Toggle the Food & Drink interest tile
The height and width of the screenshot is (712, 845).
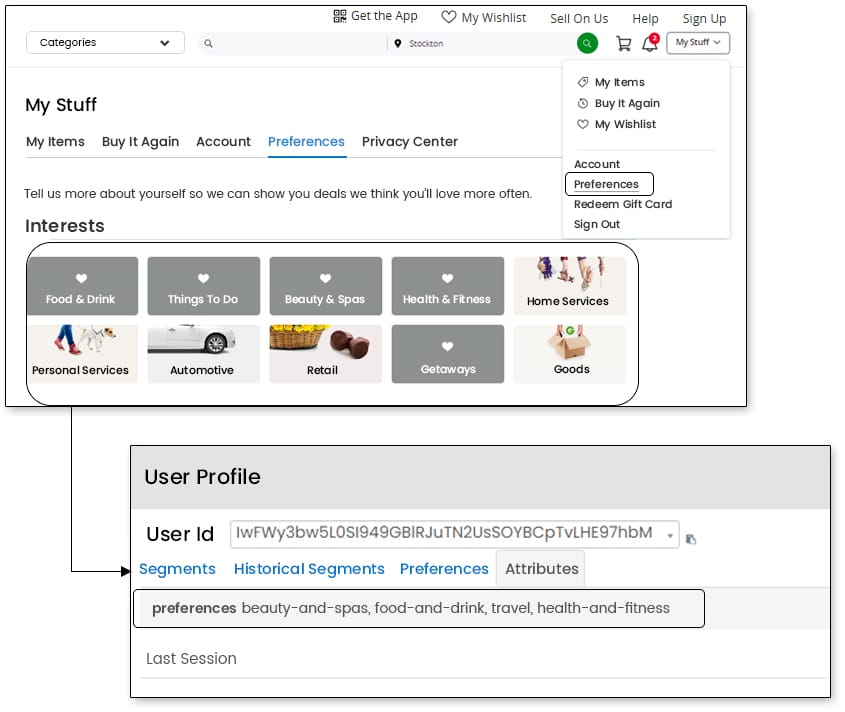[81, 286]
